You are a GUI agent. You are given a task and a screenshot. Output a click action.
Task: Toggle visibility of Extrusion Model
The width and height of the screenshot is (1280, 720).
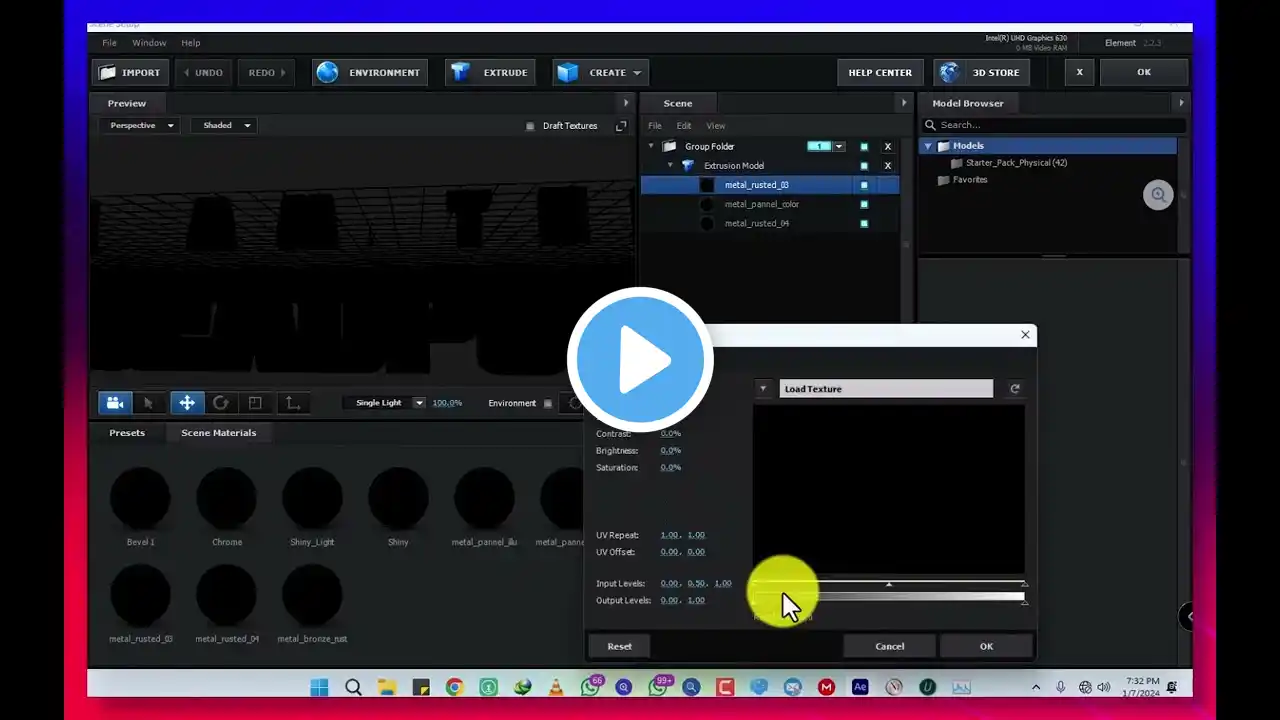[864, 166]
